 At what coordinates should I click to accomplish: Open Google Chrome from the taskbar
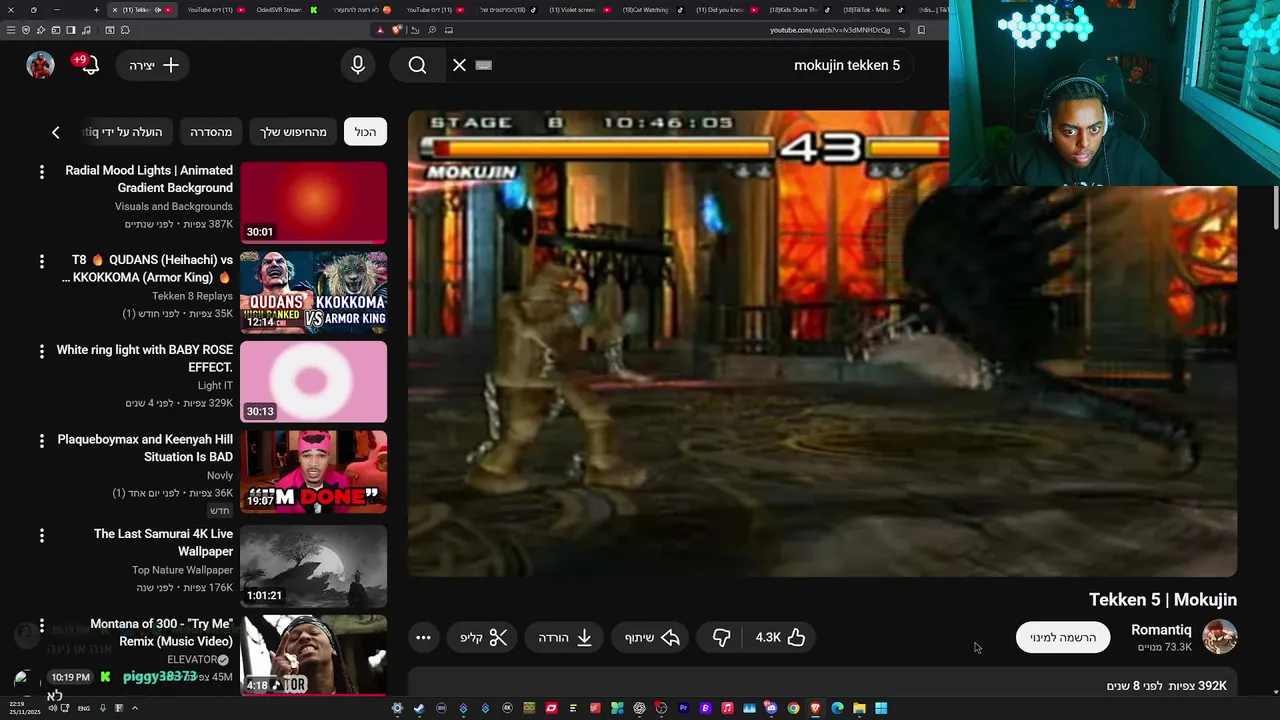(793, 708)
